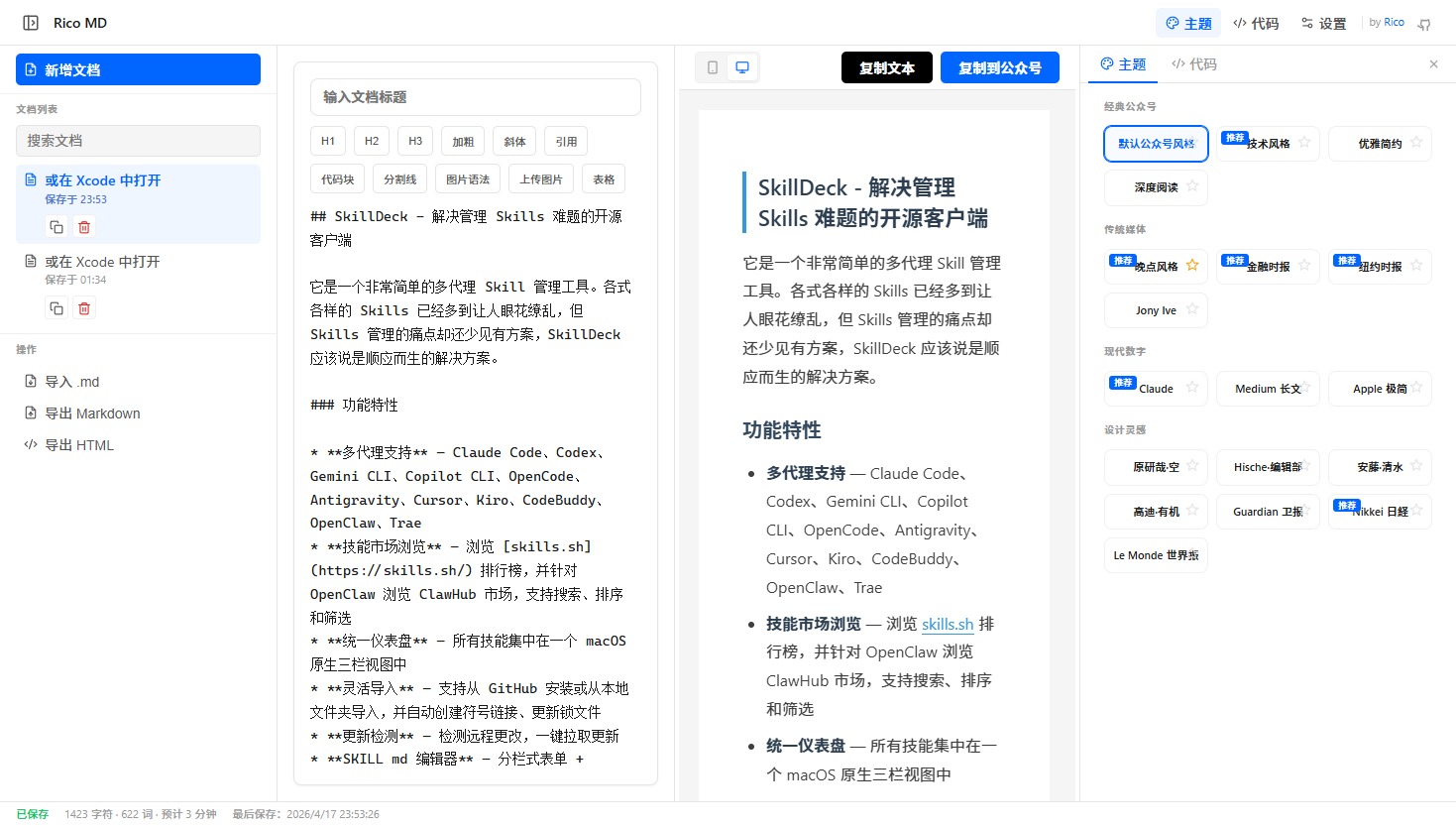This screenshot has height=827, width=1456.
Task: Open the 设置 settings in top bar
Action: tap(1324, 23)
